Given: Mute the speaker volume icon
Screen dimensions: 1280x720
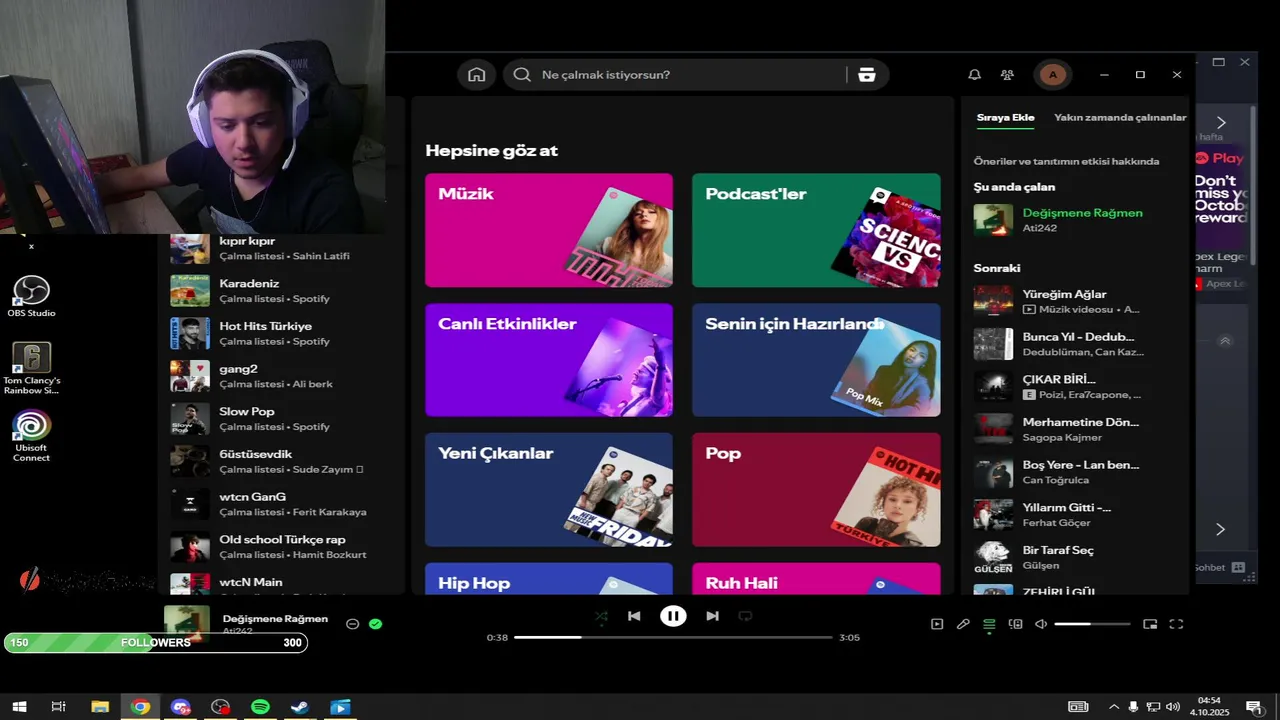Looking at the screenshot, I should pyautogui.click(x=1041, y=624).
